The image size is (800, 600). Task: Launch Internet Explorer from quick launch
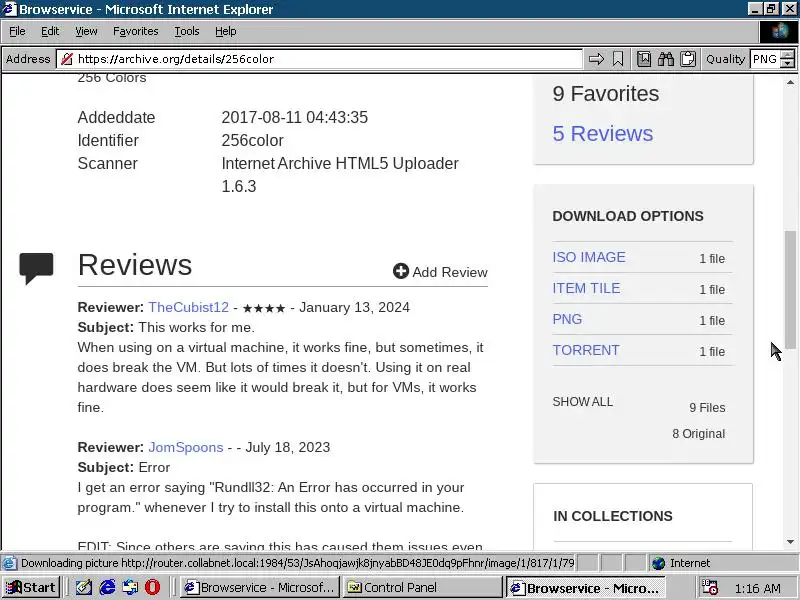pyautogui.click(x=107, y=587)
